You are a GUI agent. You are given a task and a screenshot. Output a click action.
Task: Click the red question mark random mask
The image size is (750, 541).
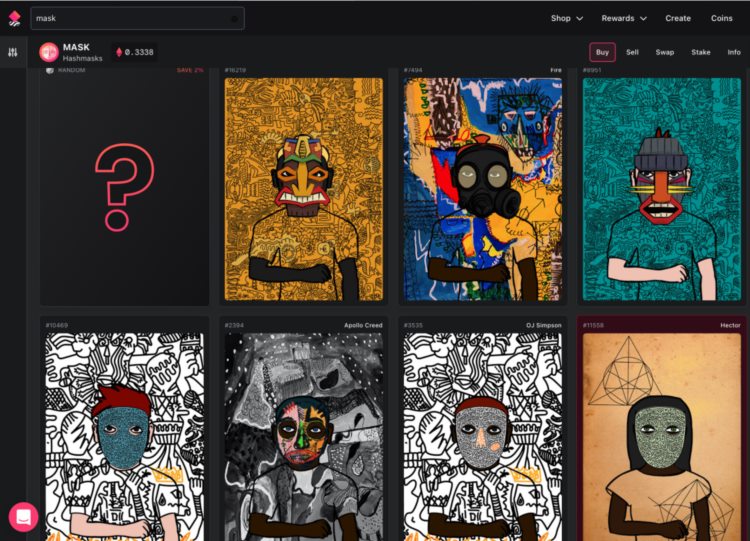pyautogui.click(x=125, y=187)
